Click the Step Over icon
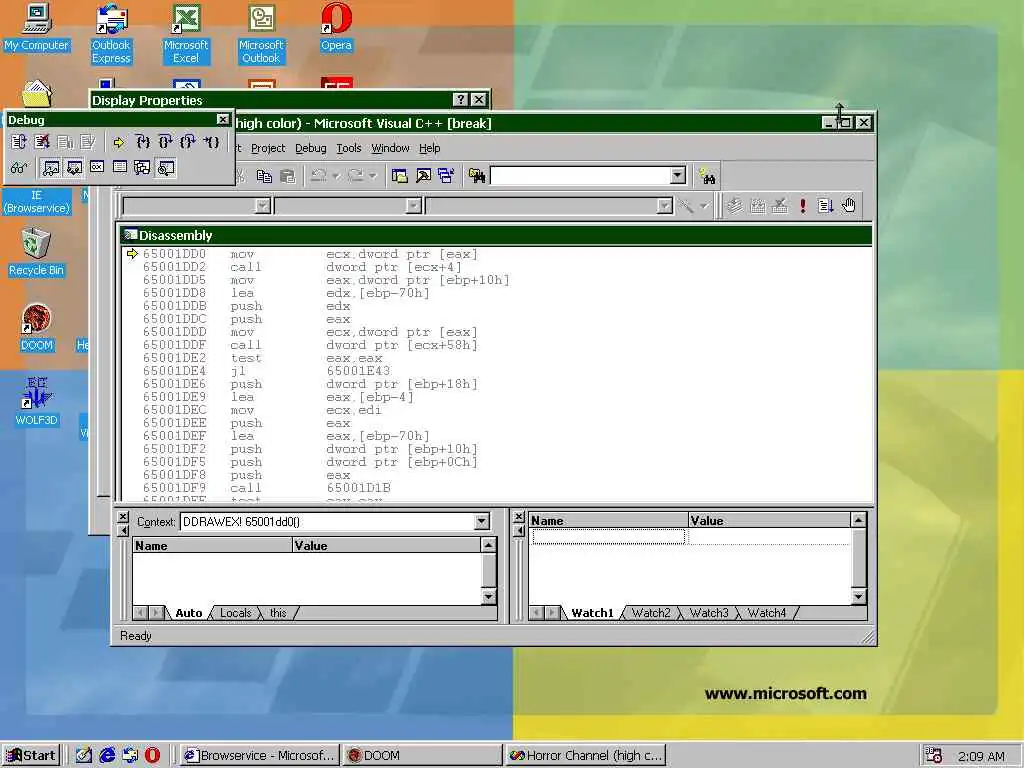The image size is (1024, 768). point(165,142)
